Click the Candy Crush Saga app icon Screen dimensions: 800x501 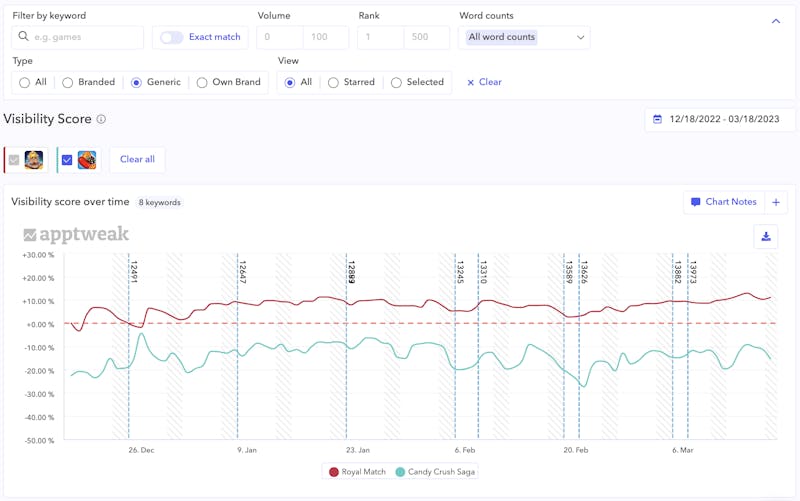[x=87, y=160]
